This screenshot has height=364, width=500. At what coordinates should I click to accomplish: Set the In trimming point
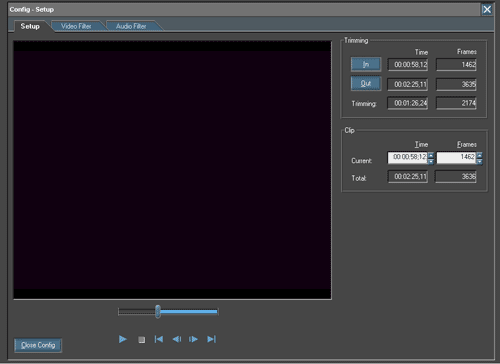tap(366, 64)
